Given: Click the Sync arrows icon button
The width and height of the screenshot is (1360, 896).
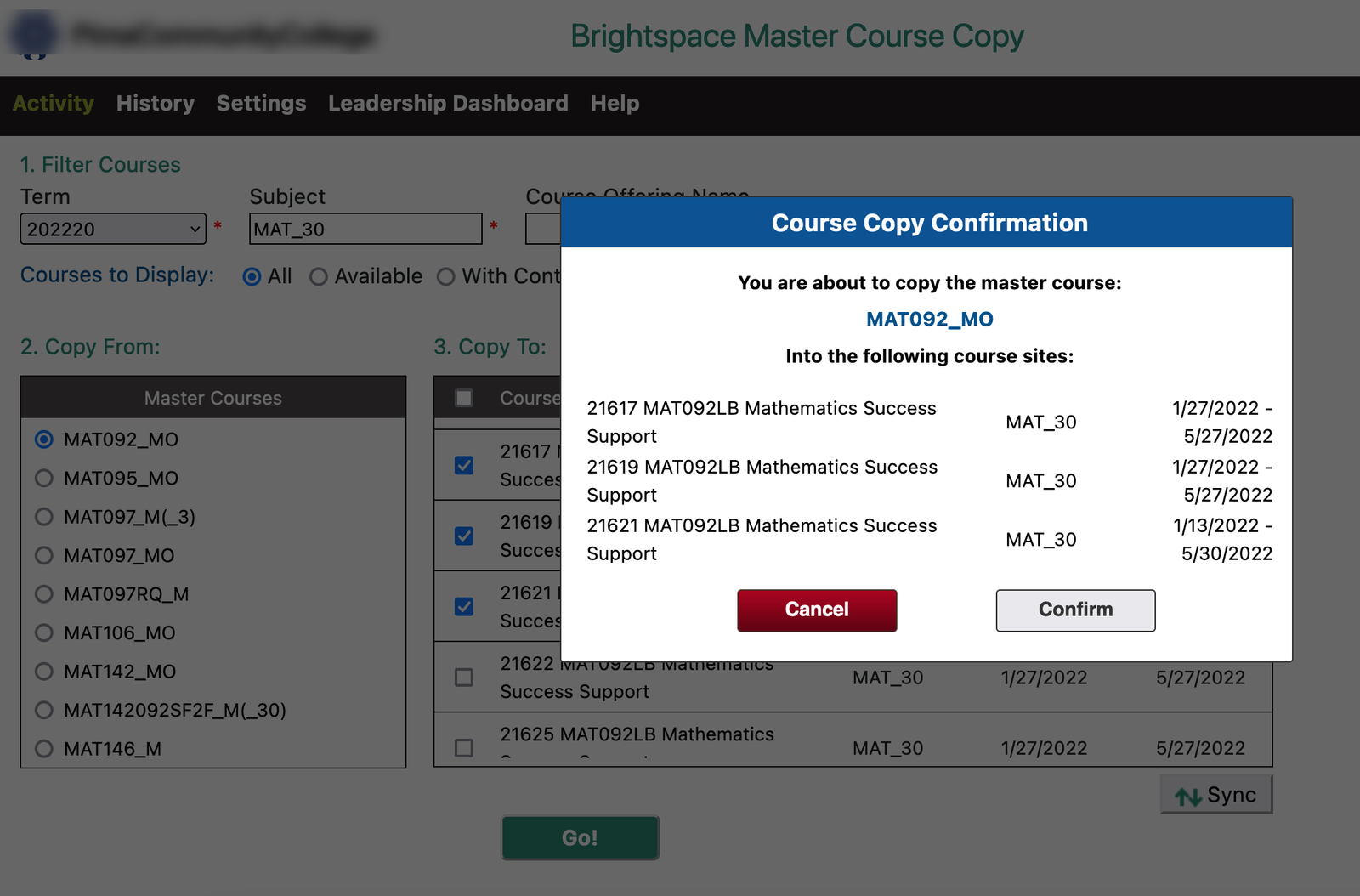Looking at the screenshot, I should [x=1215, y=795].
